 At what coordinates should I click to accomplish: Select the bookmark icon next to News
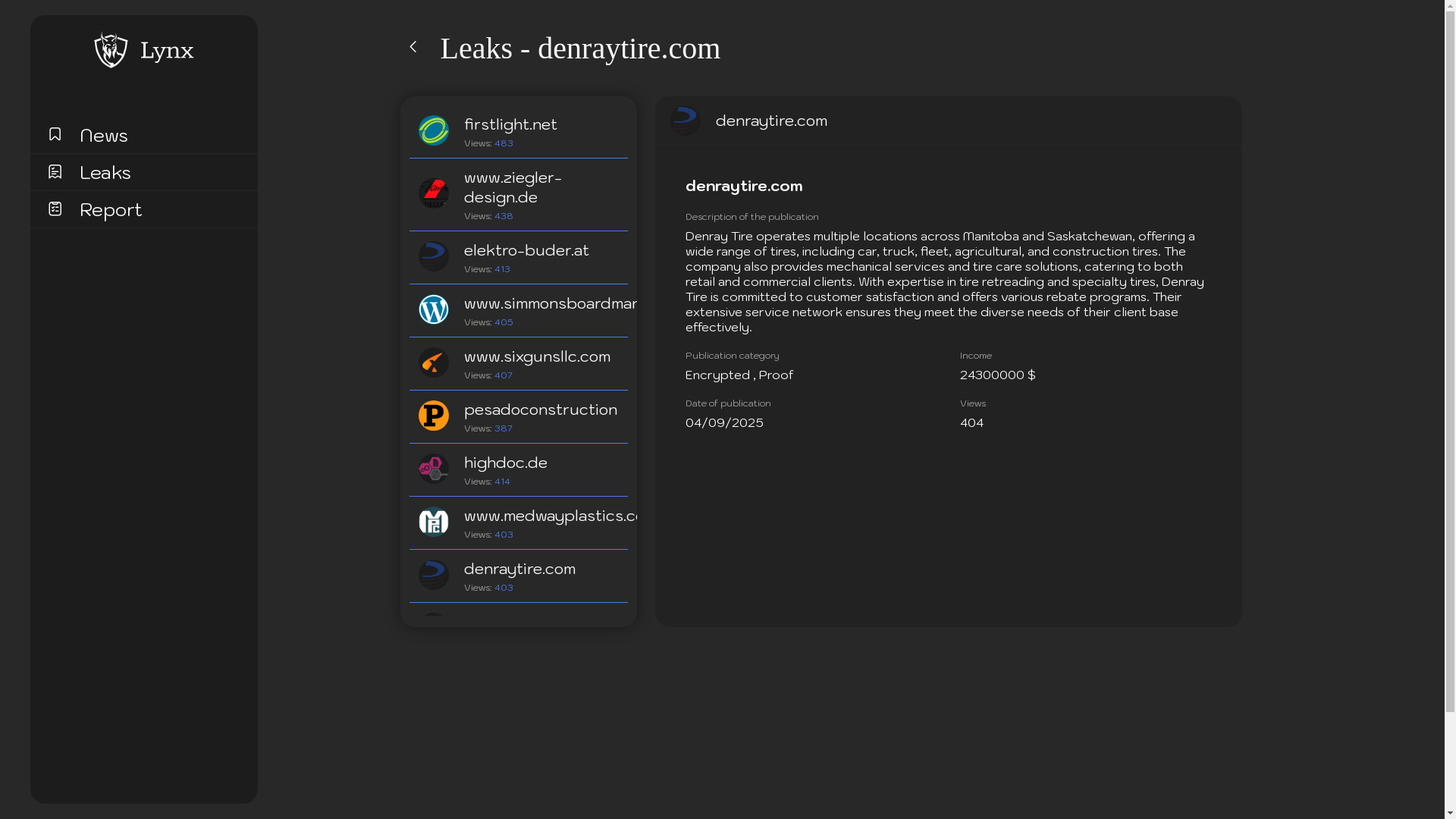point(55,134)
